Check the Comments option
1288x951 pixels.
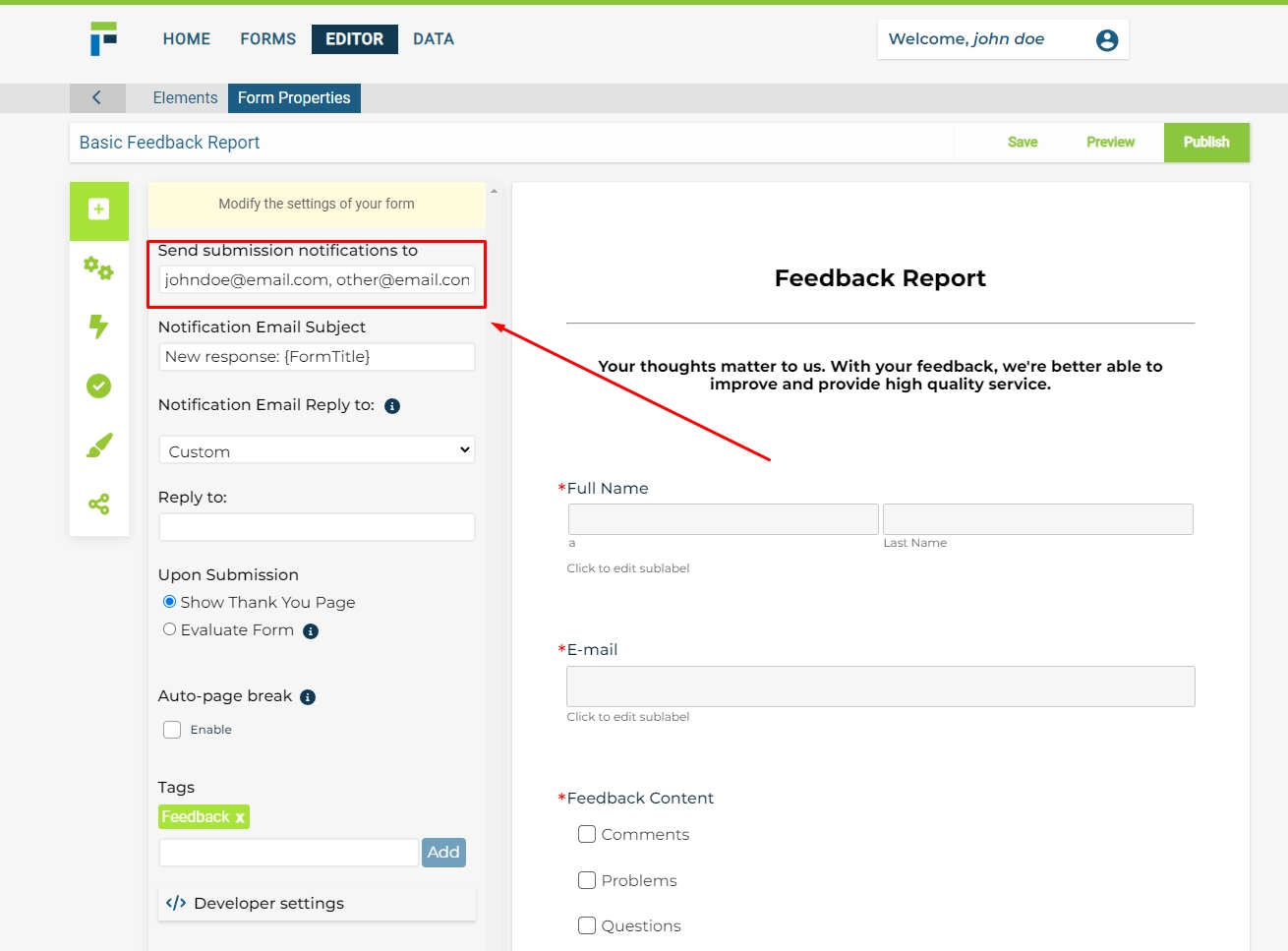click(x=587, y=834)
